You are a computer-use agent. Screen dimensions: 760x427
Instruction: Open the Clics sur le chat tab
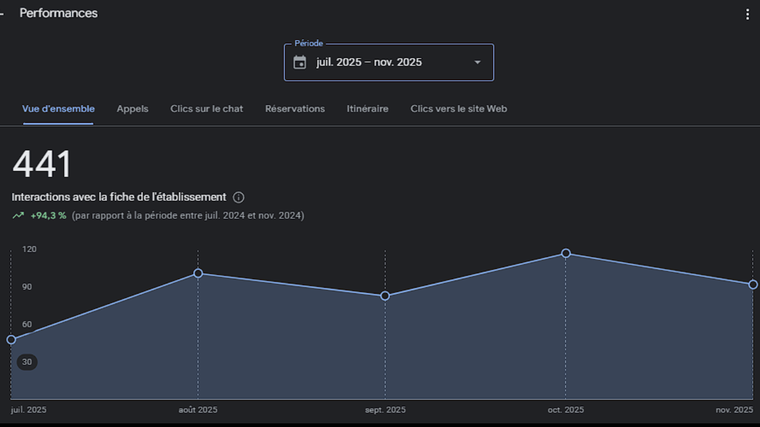[206, 108]
